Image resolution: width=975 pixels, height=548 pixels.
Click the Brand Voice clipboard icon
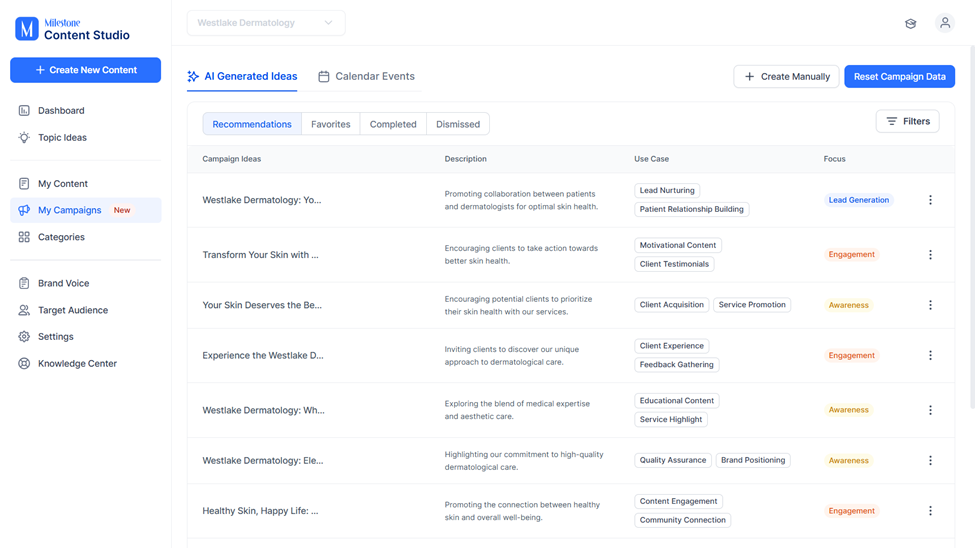(x=24, y=283)
